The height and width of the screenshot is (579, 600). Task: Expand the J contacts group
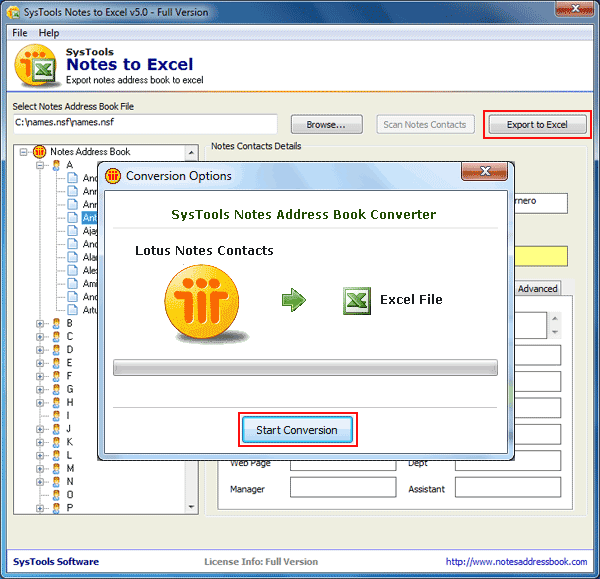tap(40, 429)
